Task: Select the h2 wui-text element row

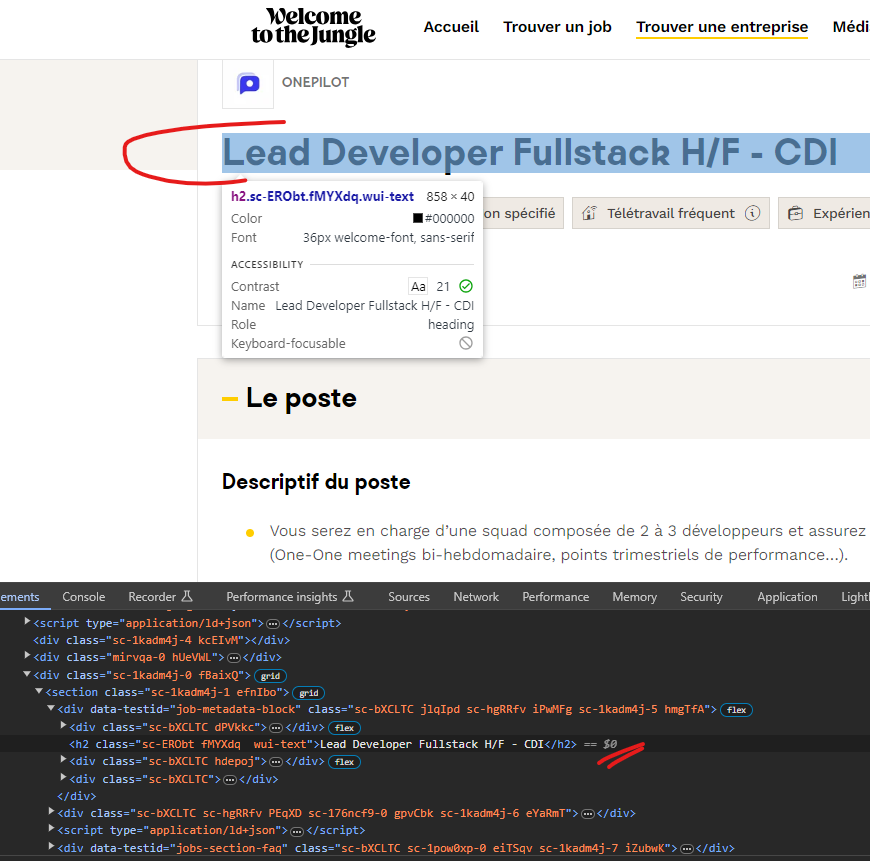Action: [435, 744]
